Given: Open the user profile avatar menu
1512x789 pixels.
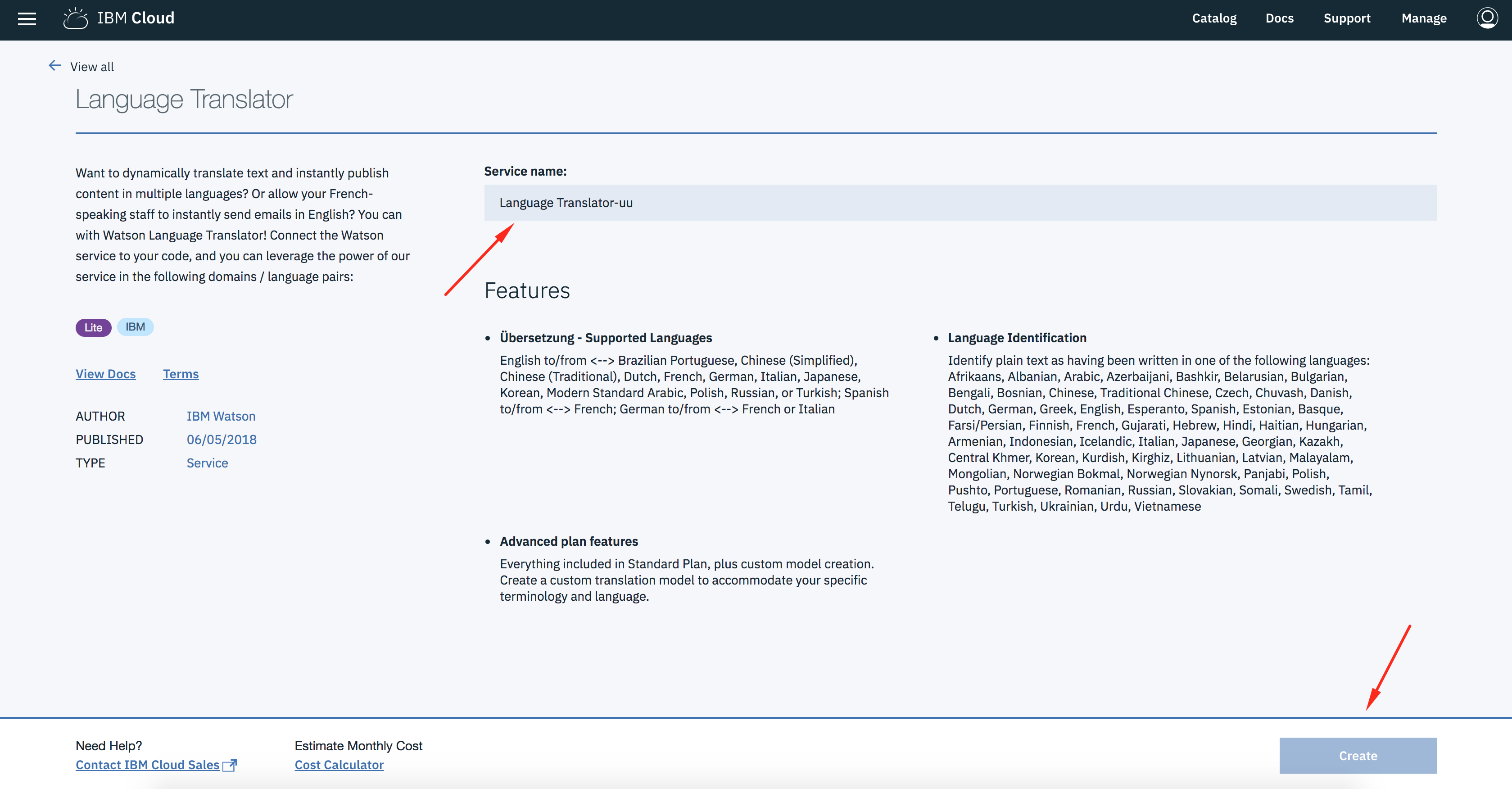Looking at the screenshot, I should pyautogui.click(x=1487, y=18).
